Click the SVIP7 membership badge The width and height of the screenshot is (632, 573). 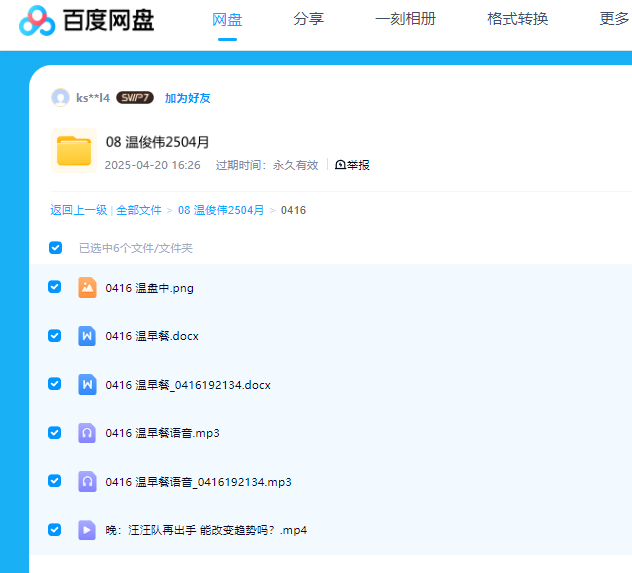pos(135,98)
